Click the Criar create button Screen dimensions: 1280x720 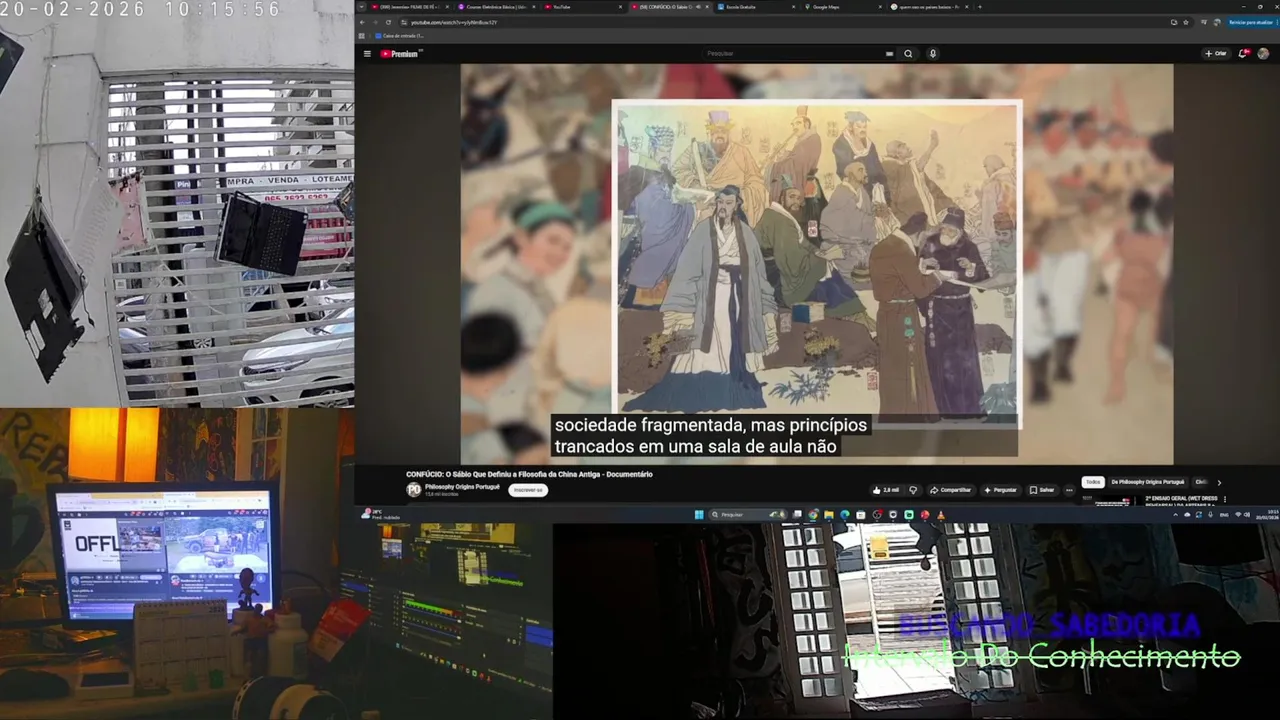point(1216,54)
